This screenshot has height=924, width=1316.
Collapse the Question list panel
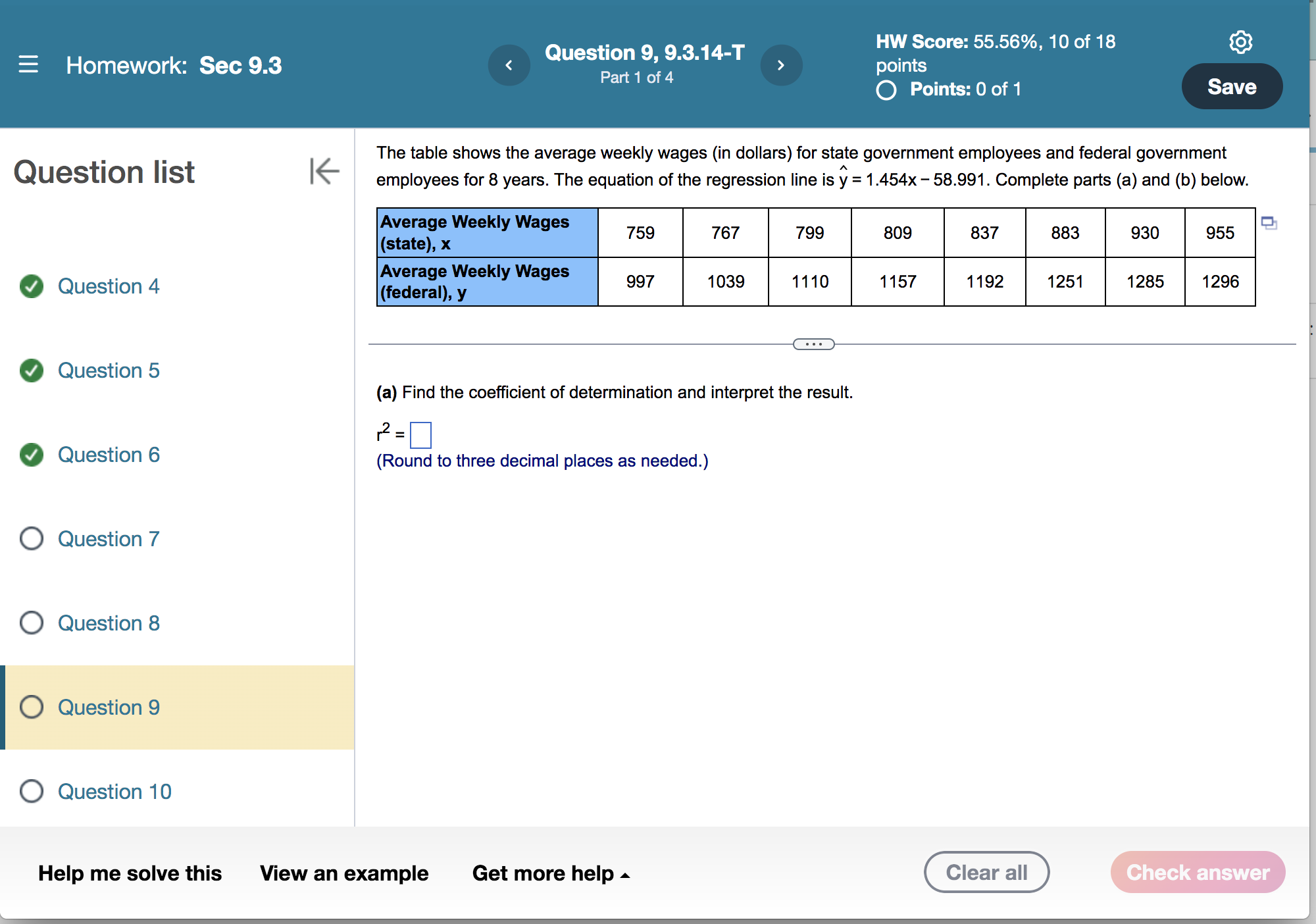click(x=324, y=171)
